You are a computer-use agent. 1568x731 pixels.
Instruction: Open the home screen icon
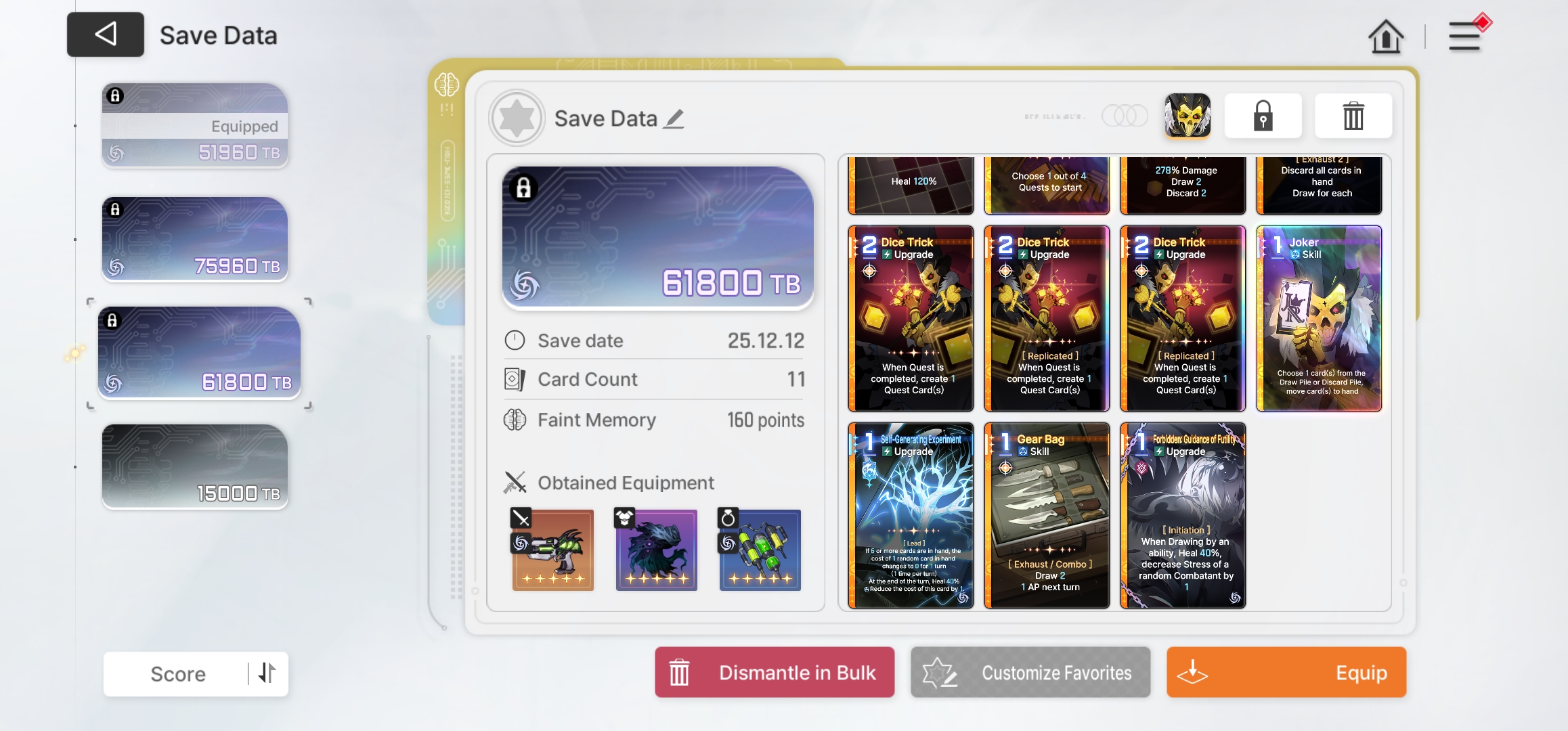click(1385, 36)
